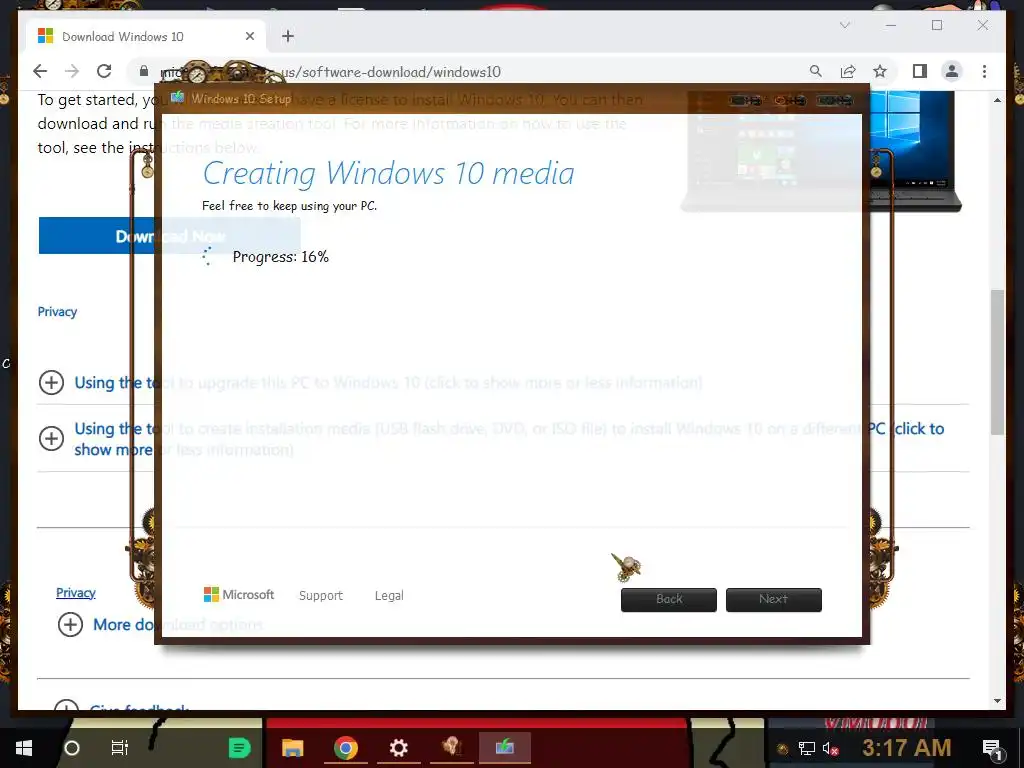
Task: Click the Microsoft logo in the setup dialog
Action: (239, 594)
